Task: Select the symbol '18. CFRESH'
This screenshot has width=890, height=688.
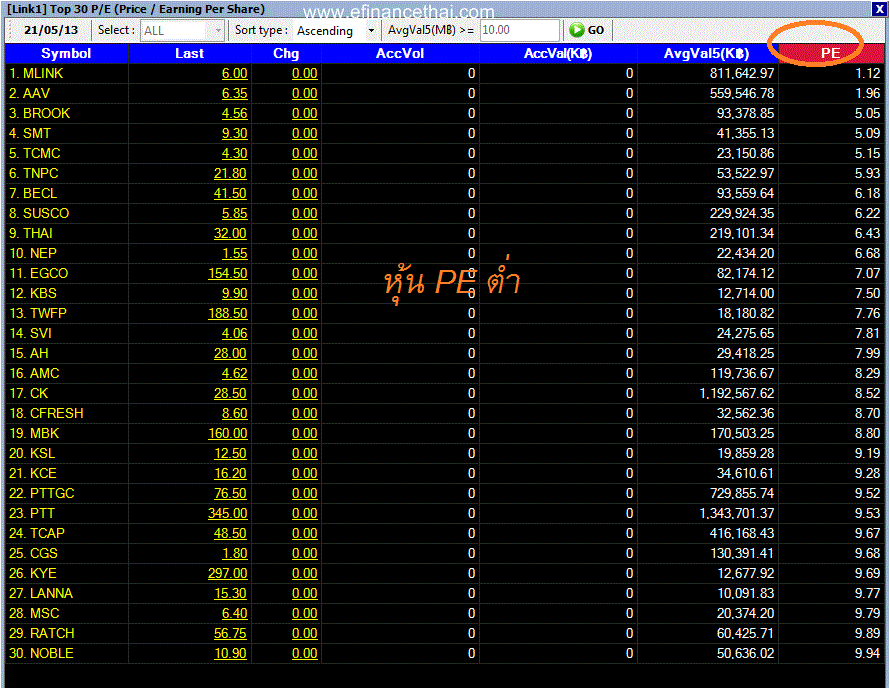Action: (46, 413)
